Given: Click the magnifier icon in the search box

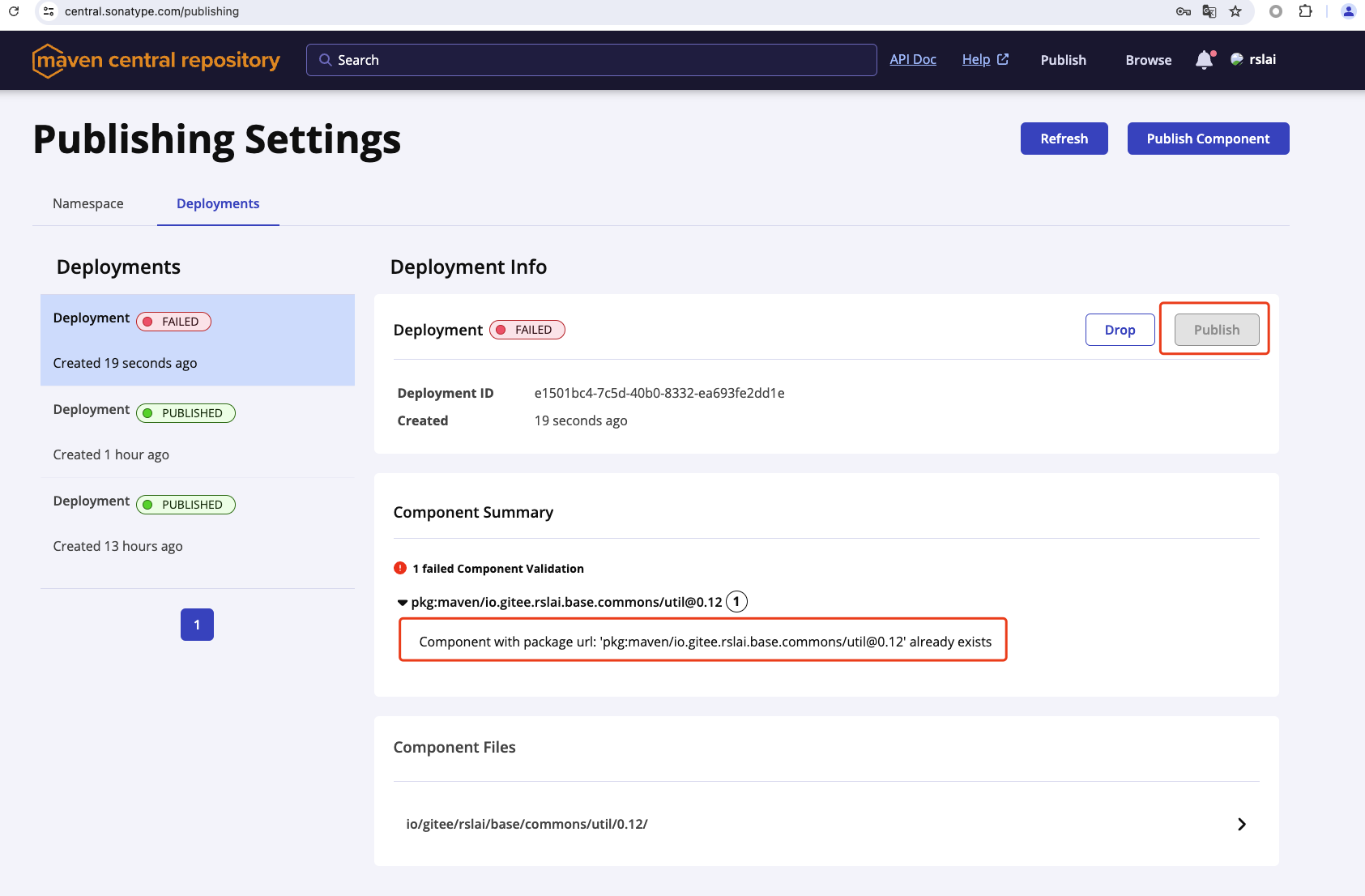Looking at the screenshot, I should click(x=326, y=60).
